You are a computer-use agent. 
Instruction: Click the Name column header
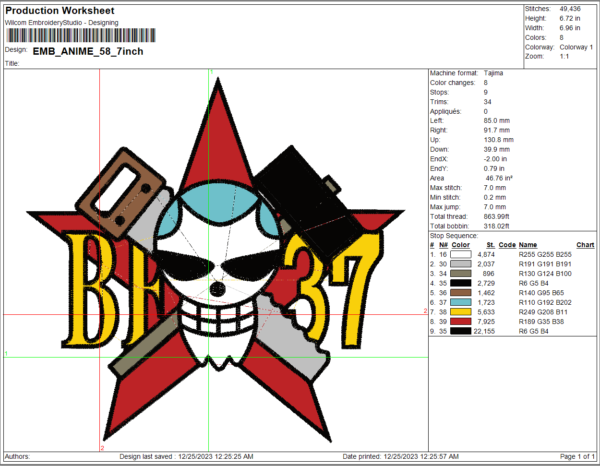click(528, 245)
